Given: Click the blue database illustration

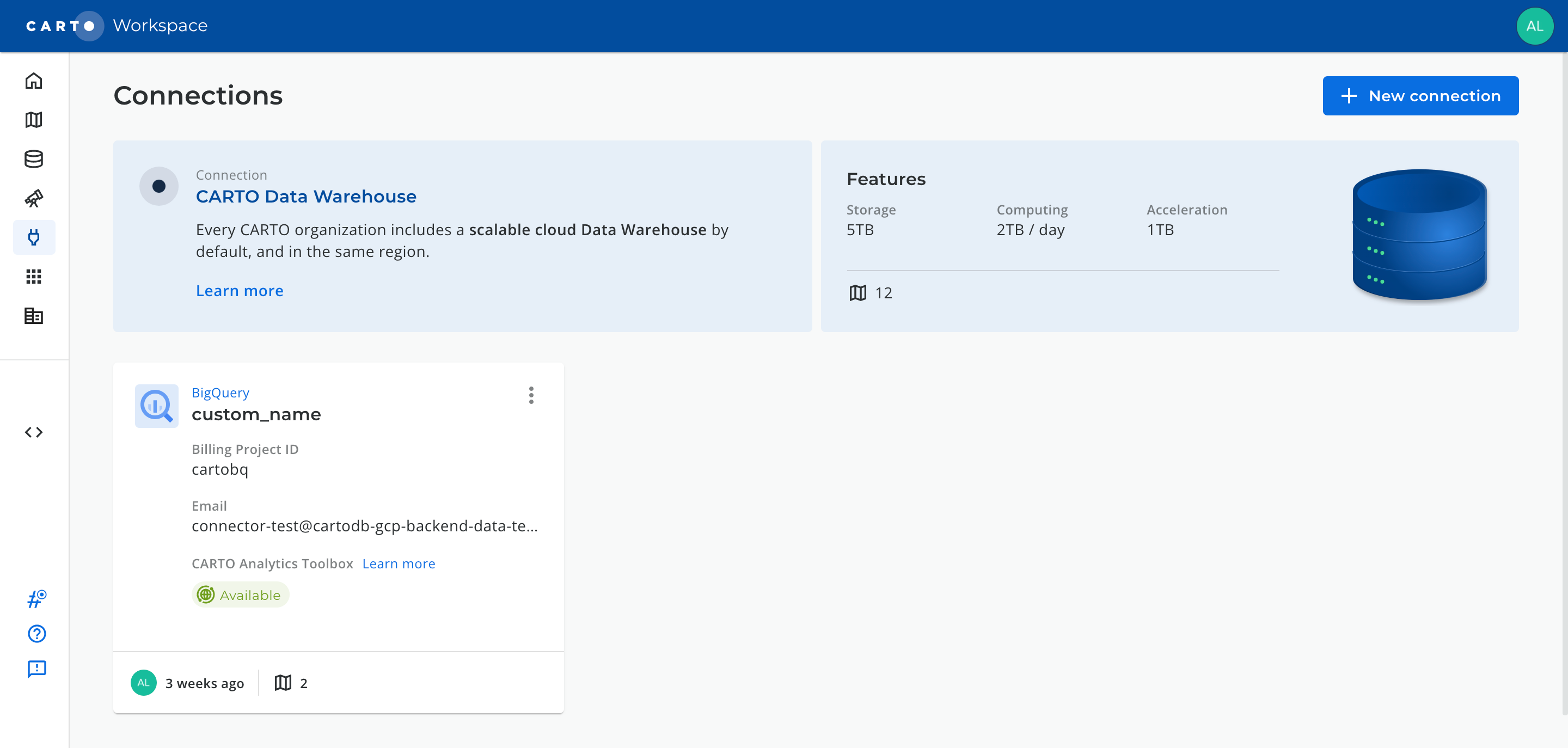Looking at the screenshot, I should click(x=1419, y=235).
